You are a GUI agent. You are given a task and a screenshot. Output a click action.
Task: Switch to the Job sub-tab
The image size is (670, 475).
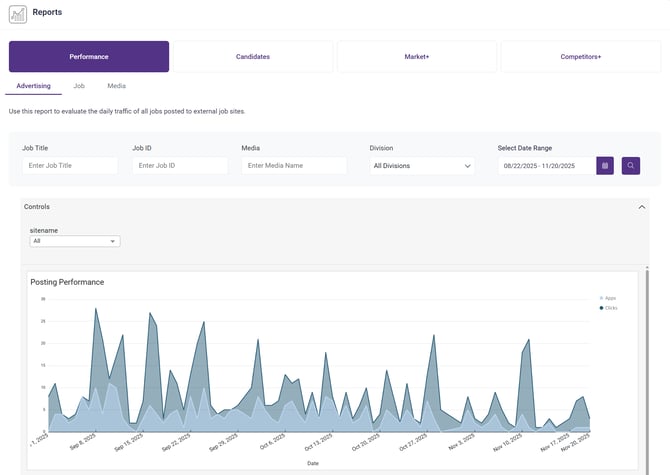tap(79, 87)
